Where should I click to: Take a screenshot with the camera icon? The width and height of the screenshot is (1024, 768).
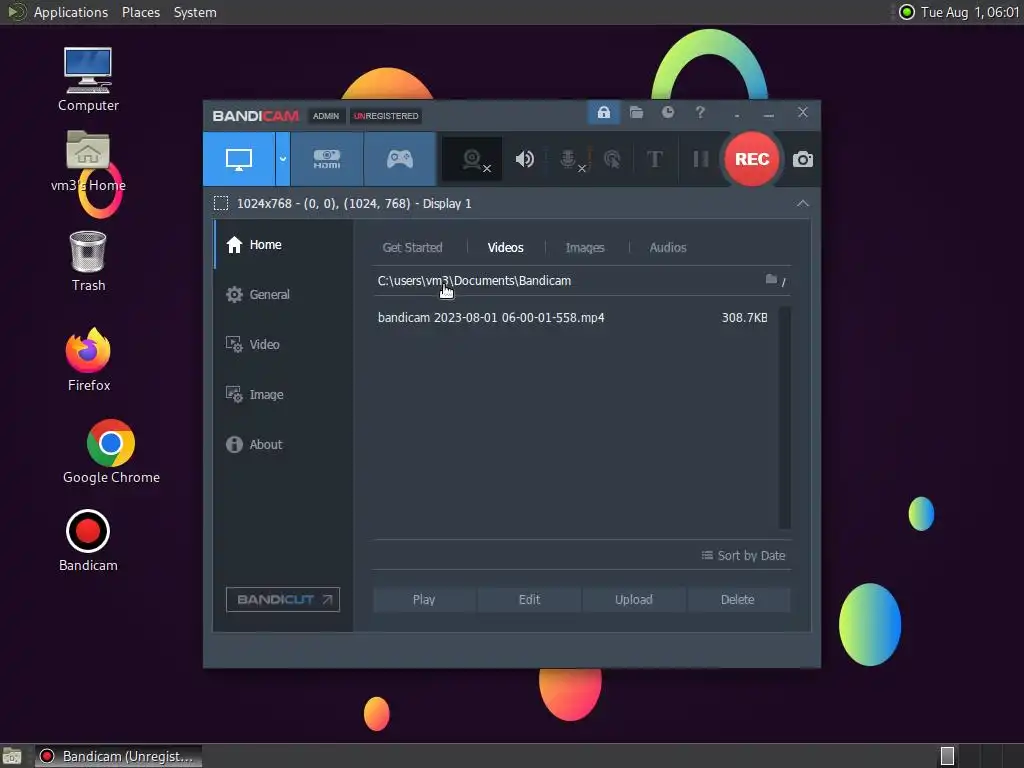(803, 159)
